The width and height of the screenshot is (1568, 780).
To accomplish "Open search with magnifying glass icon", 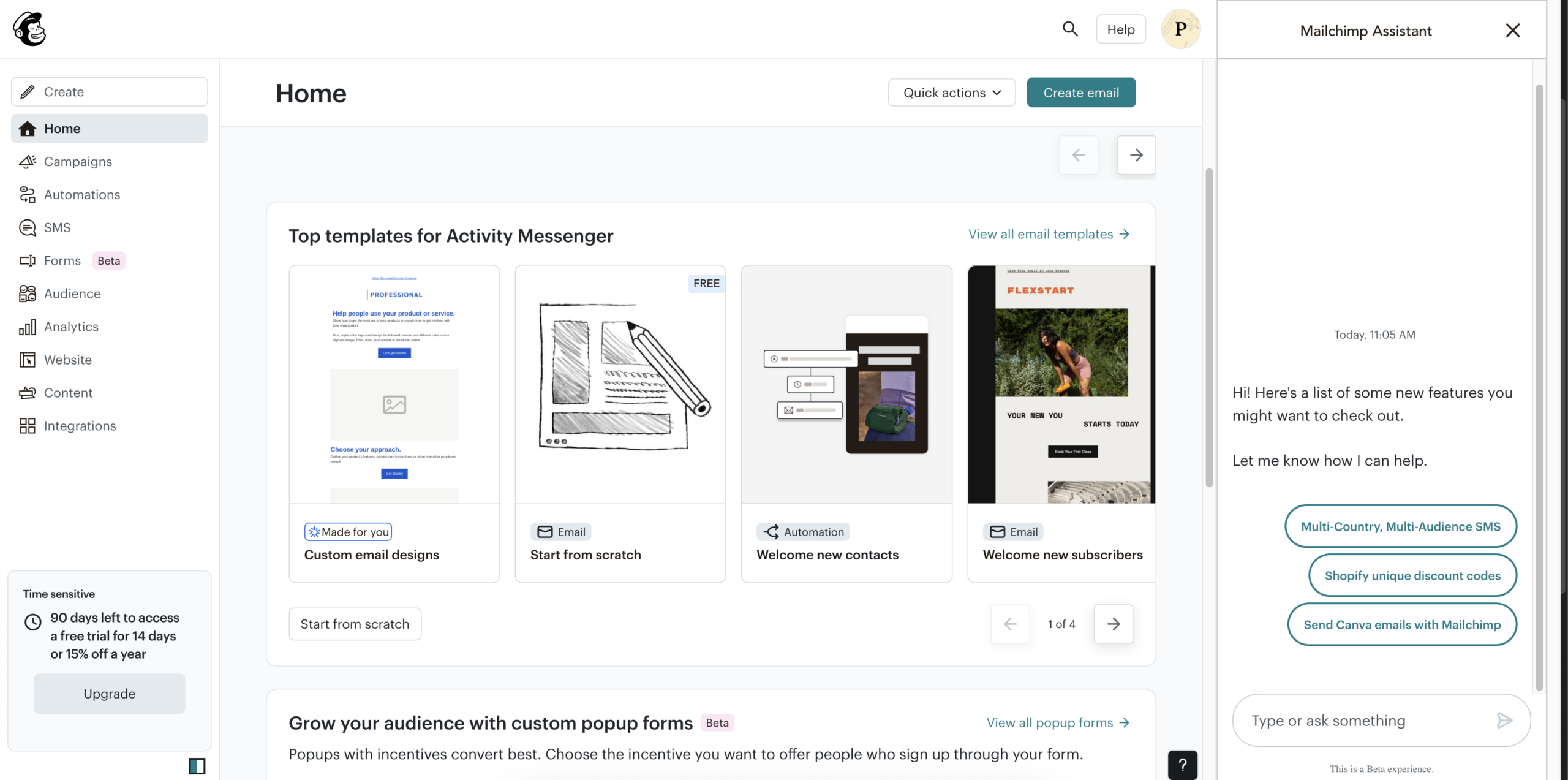I will (1069, 29).
